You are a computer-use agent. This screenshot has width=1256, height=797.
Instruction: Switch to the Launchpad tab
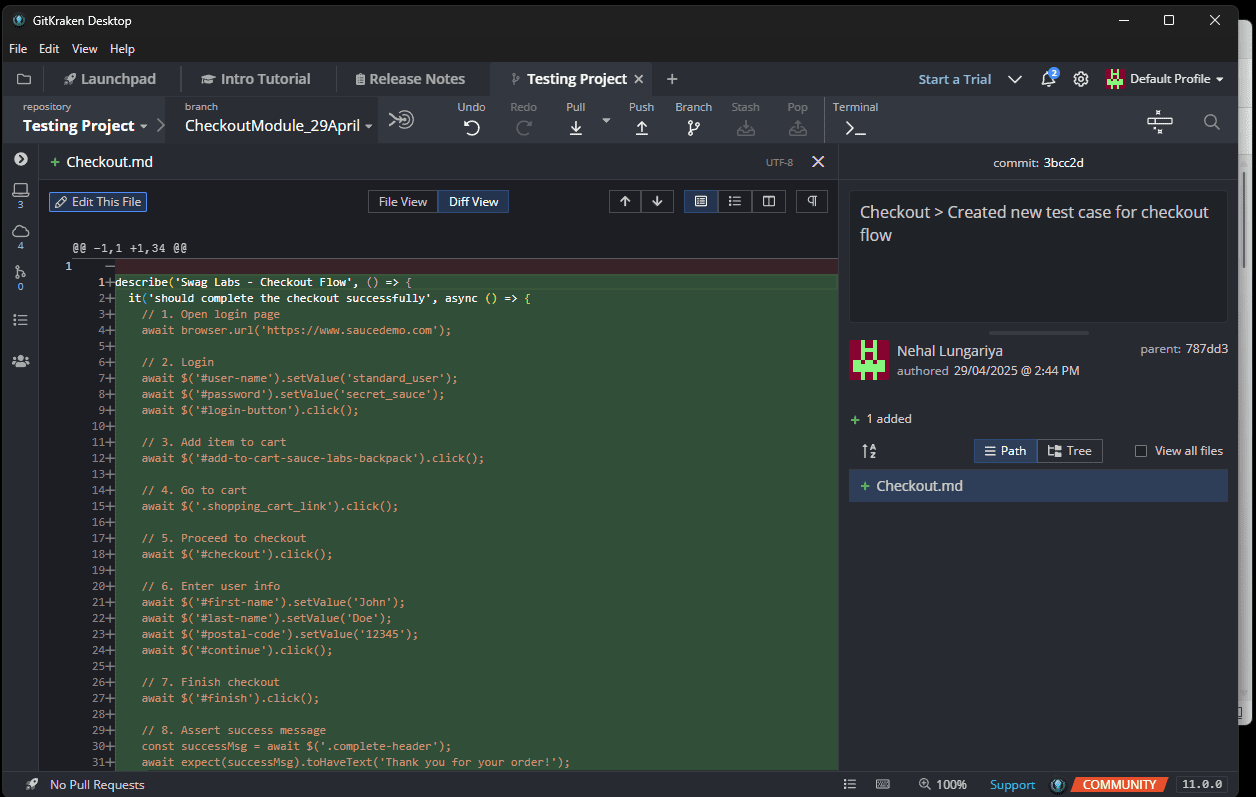point(109,79)
